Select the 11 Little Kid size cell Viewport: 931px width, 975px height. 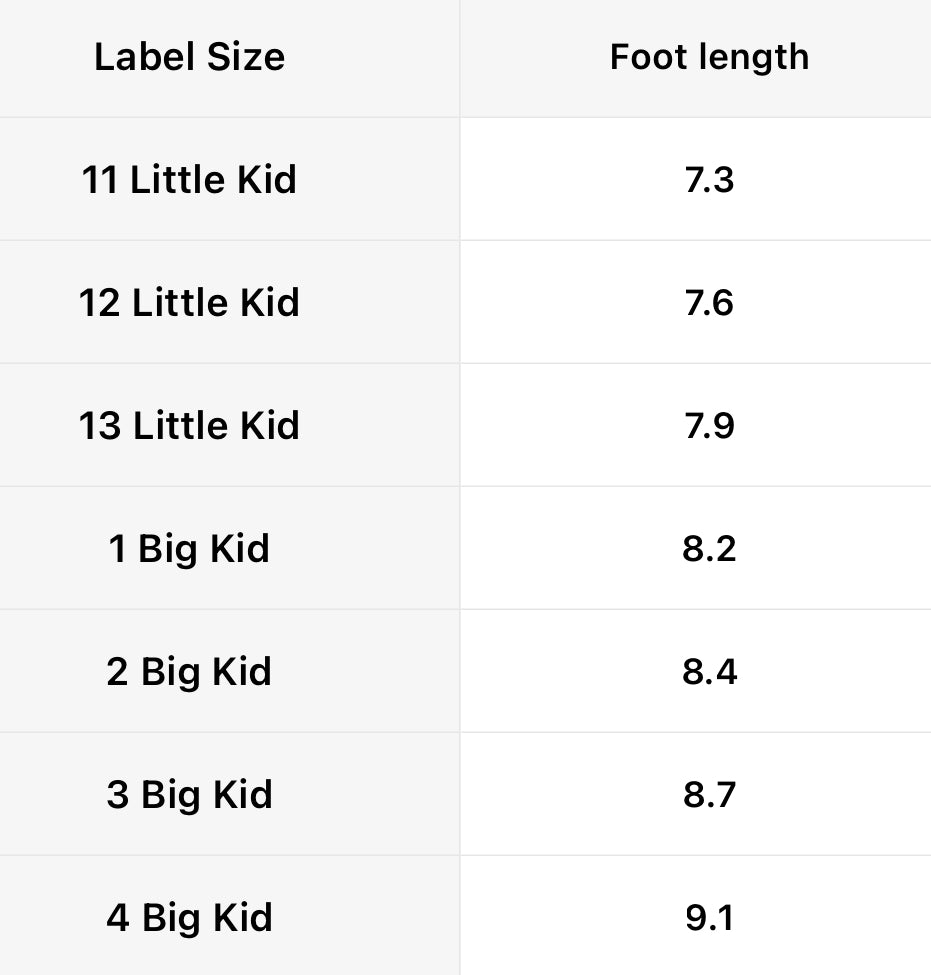189,180
